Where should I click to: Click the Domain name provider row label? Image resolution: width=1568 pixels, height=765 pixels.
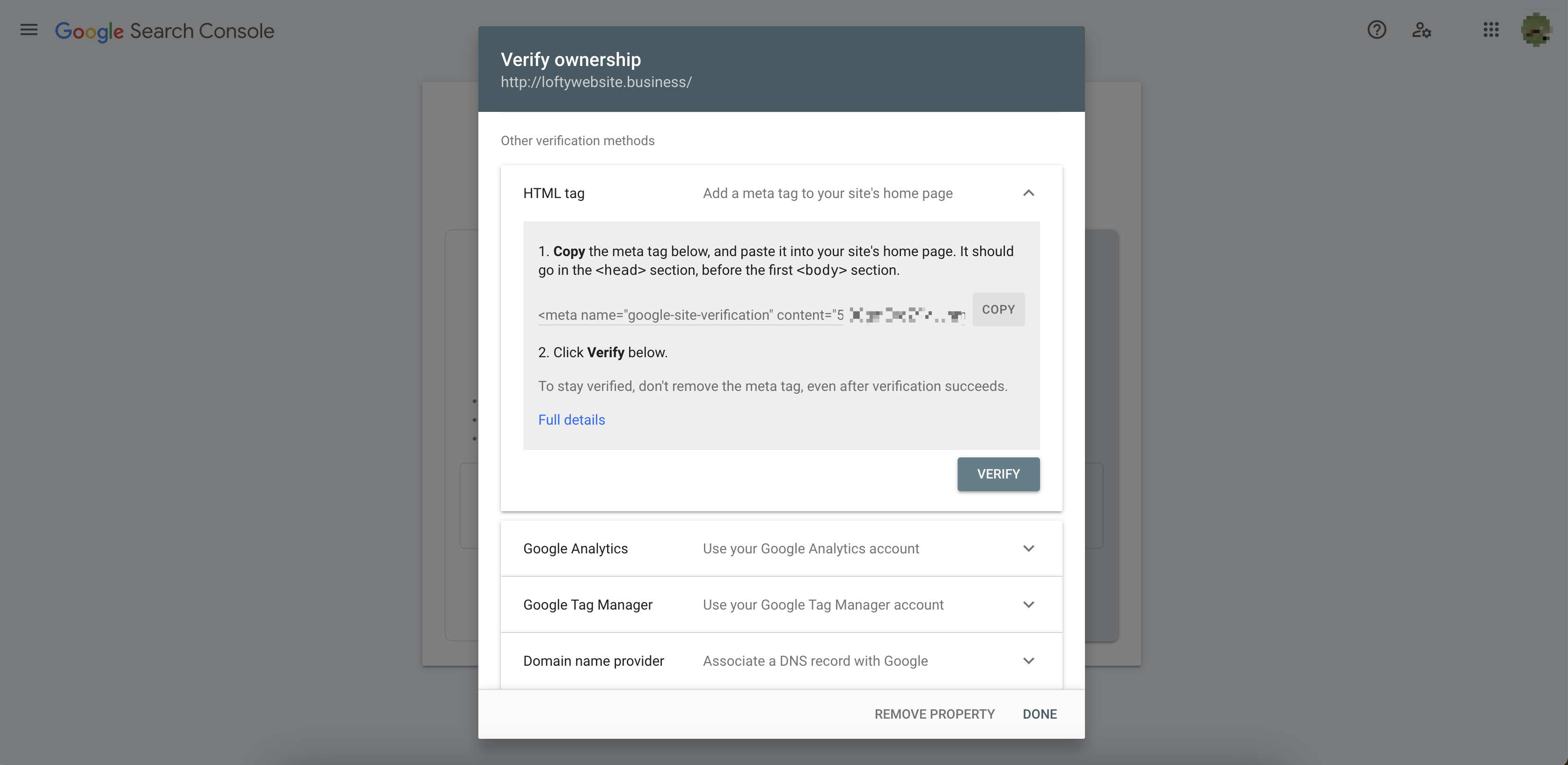coord(593,661)
